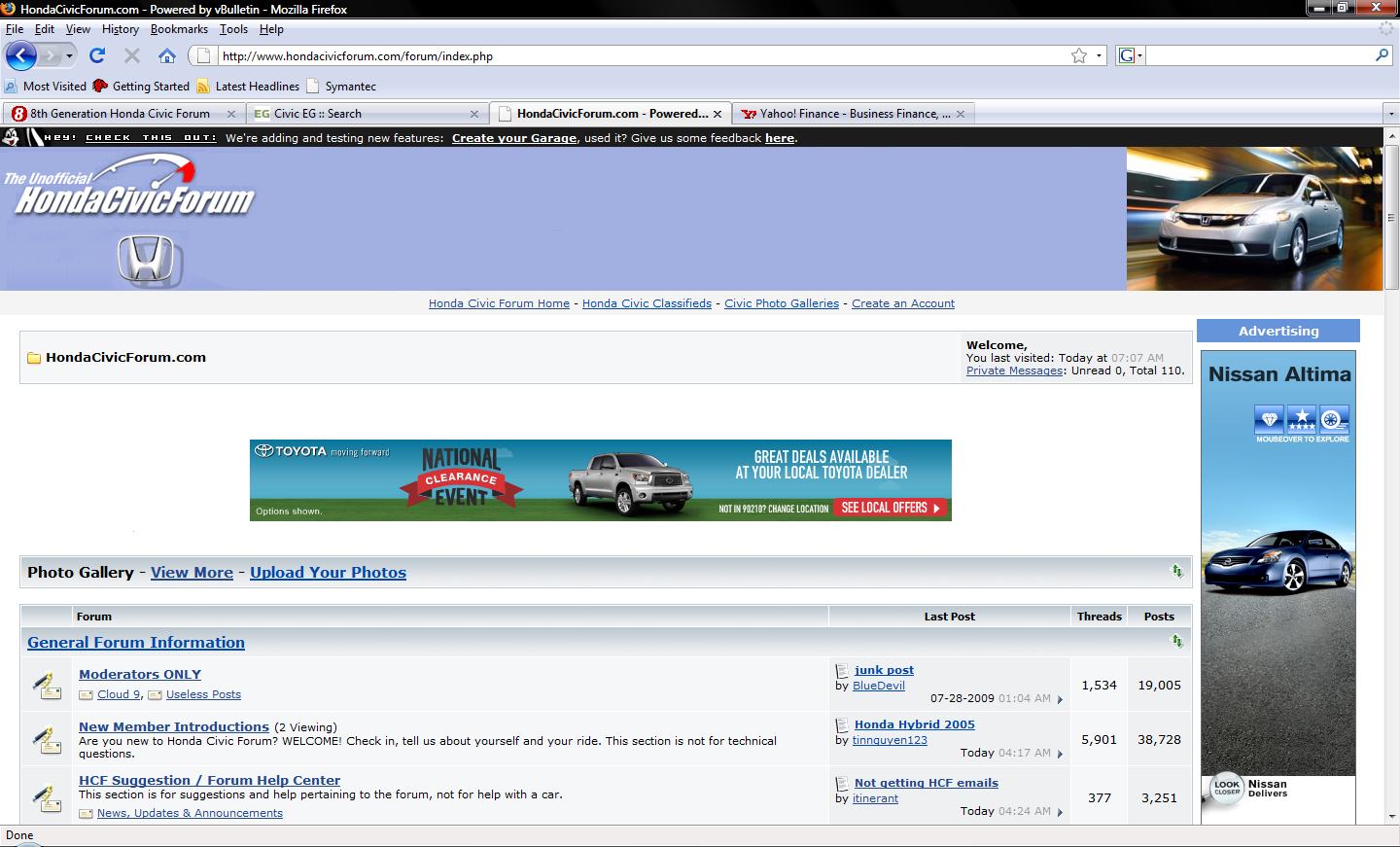Image resolution: width=1400 pixels, height=847 pixels.
Task: Open the Most Visited bookmarks folder
Action: tap(46, 87)
